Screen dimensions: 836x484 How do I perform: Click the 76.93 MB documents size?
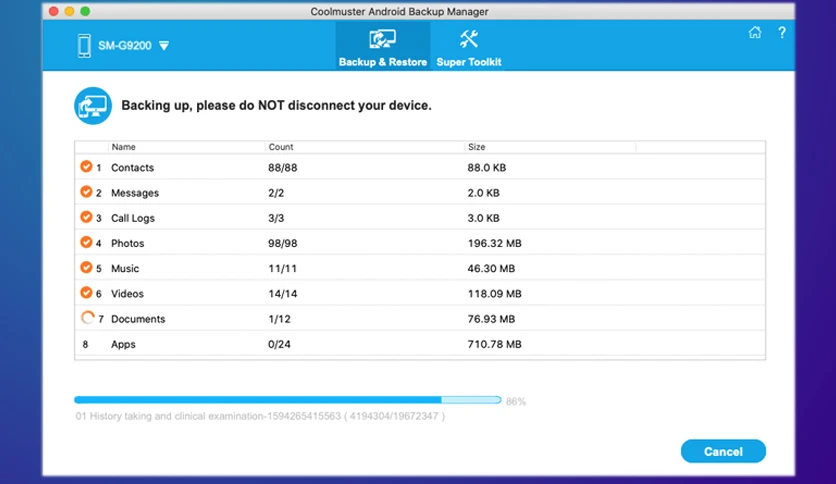click(x=491, y=319)
